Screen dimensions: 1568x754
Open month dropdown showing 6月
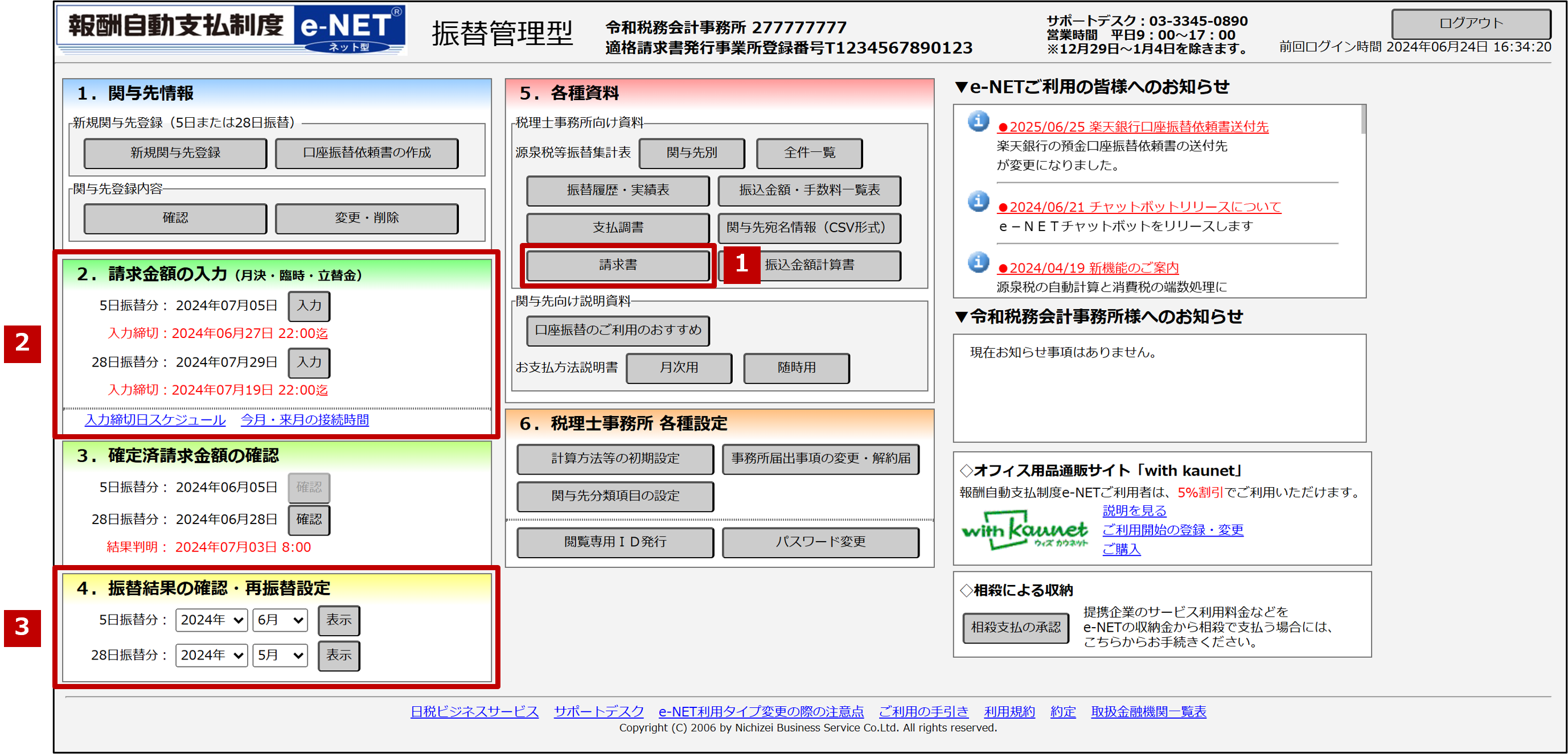pyautogui.click(x=280, y=620)
